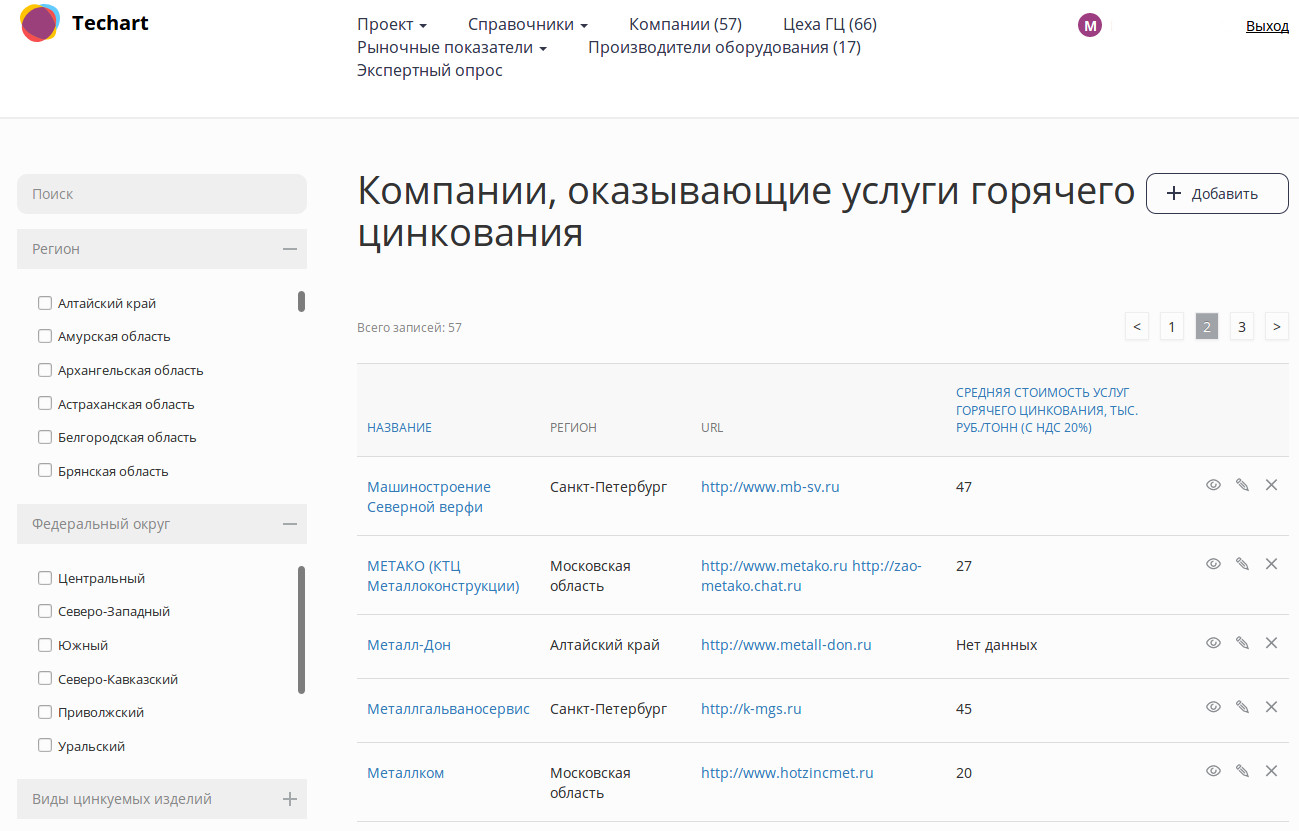Select the Северо-Западный district checkbox
This screenshot has height=831, width=1299.
tap(44, 611)
